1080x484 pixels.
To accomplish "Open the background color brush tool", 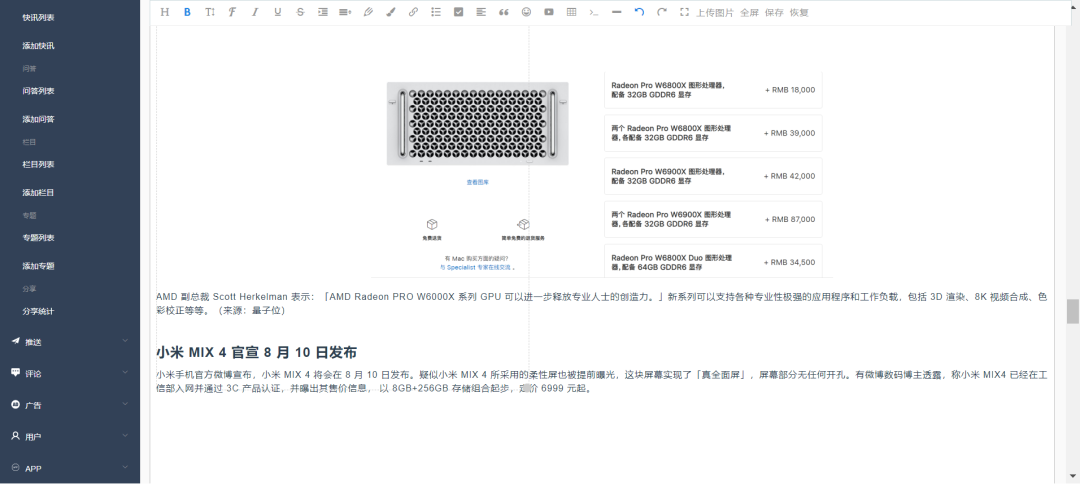I will [391, 12].
